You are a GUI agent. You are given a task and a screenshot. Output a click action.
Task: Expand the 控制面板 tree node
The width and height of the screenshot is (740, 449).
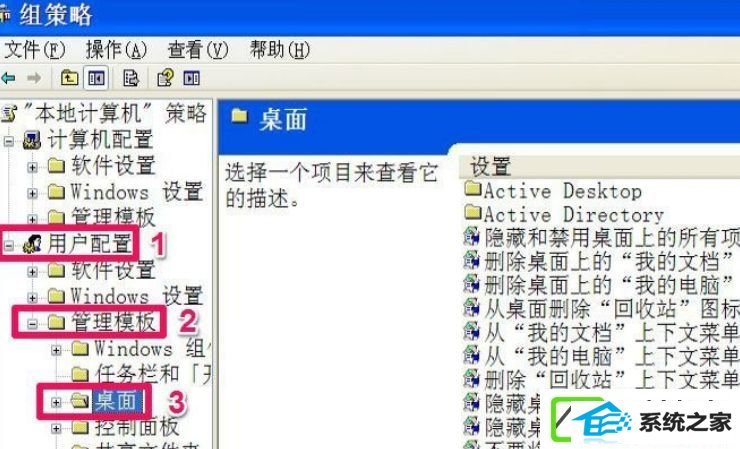pyautogui.click(x=56, y=428)
